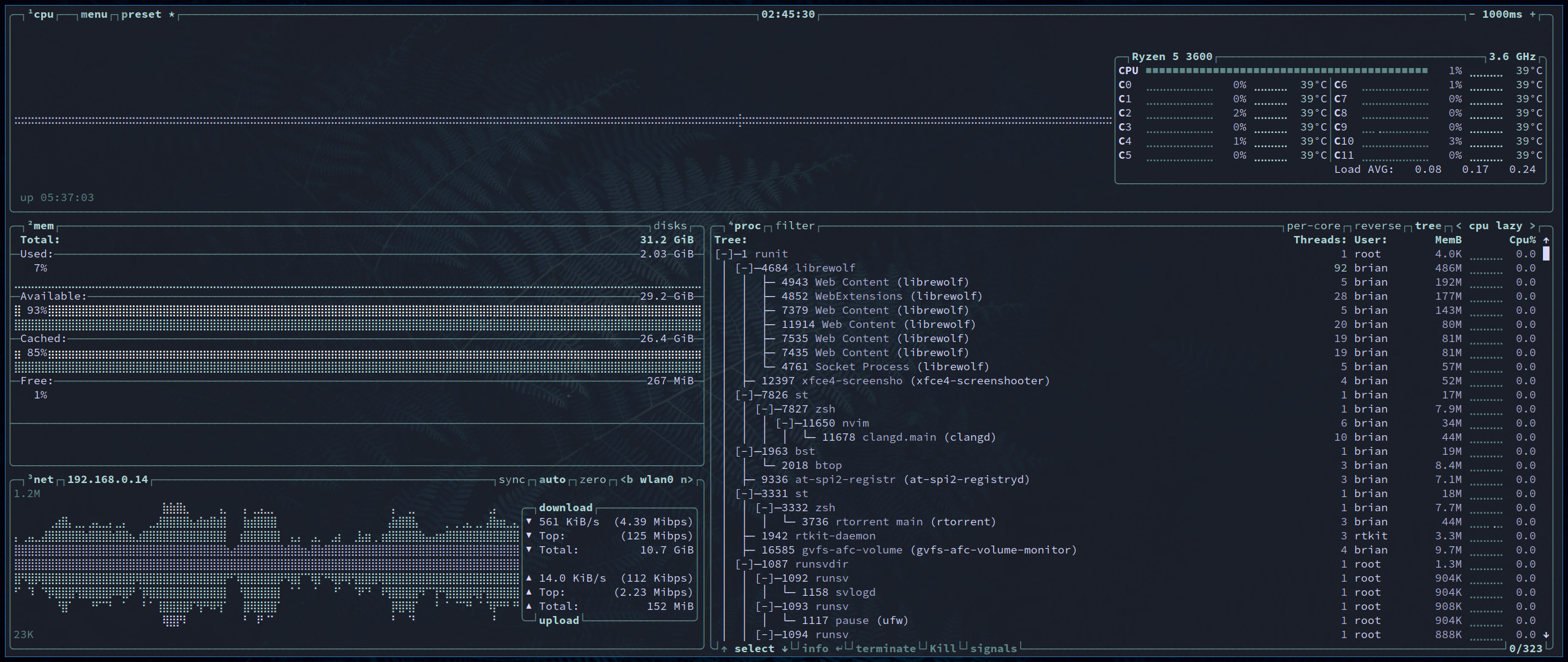Collapse the 3332 zsh subtree
Screen dimensions: 1568x662
click(x=764, y=508)
